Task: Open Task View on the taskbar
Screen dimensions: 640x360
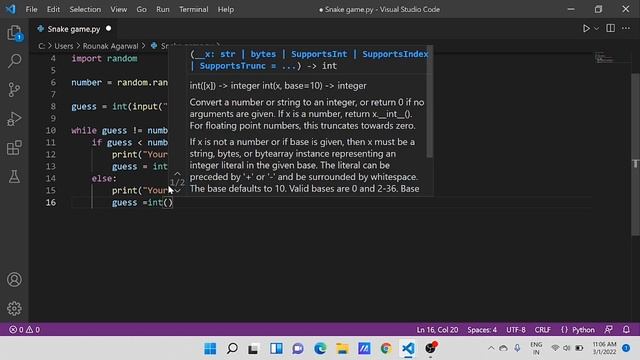Action: 253,348
